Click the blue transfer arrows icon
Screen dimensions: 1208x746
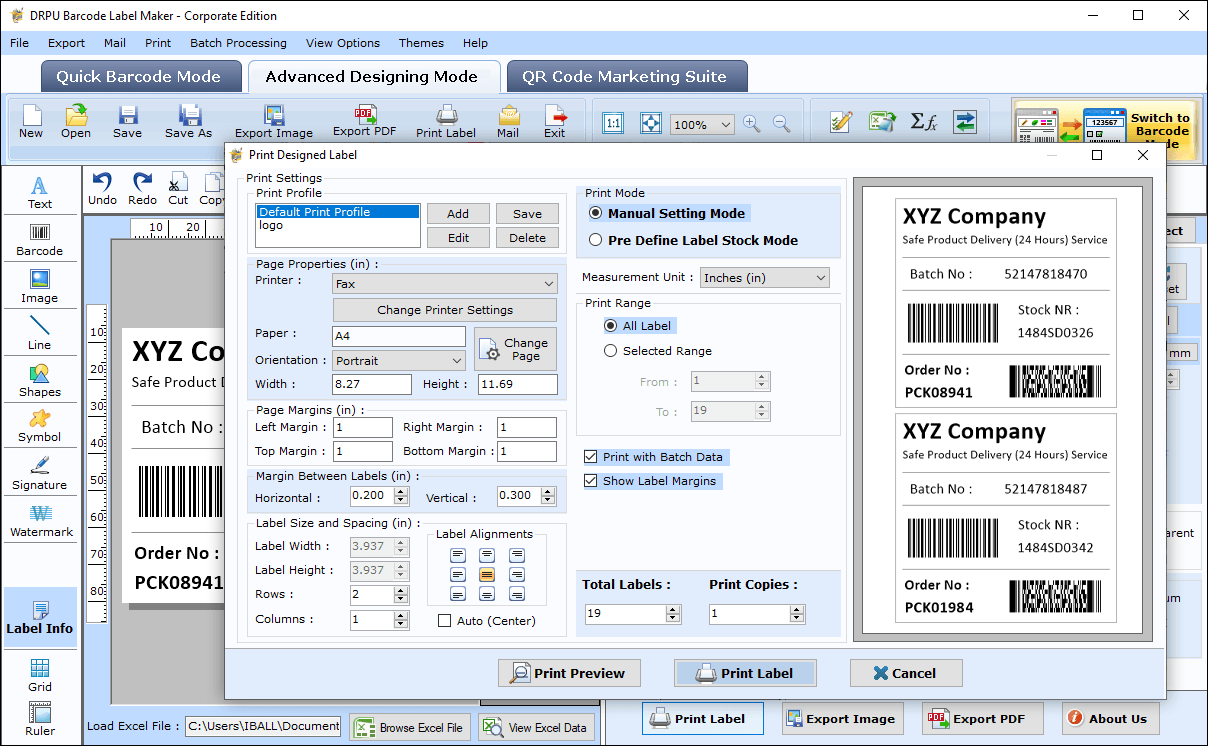964,122
